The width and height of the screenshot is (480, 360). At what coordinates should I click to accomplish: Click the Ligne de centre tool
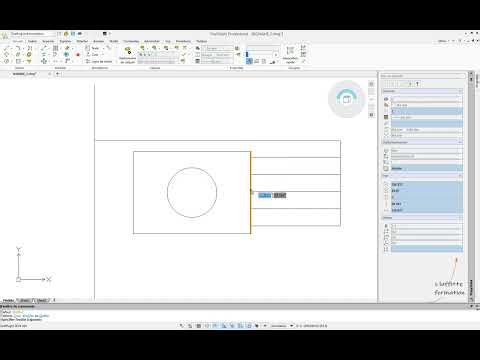tap(99, 61)
